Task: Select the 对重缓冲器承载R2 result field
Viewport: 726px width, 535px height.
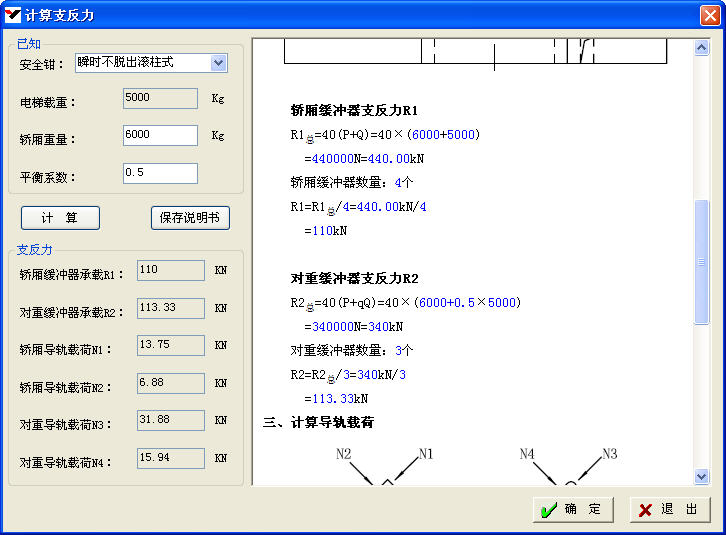Action: click(x=170, y=308)
